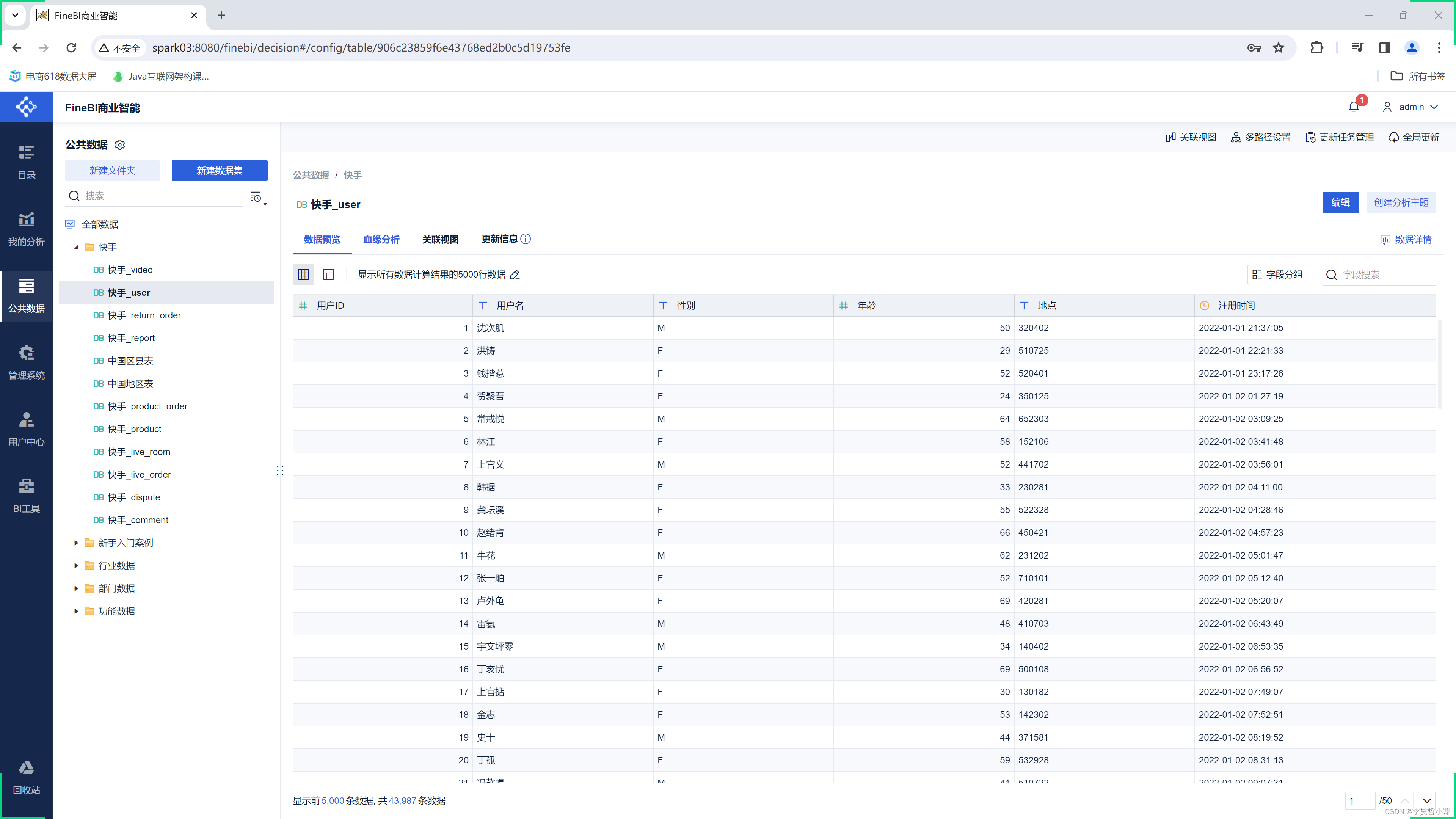
Task: Open 用户中心 sidebar section
Action: pos(26,430)
